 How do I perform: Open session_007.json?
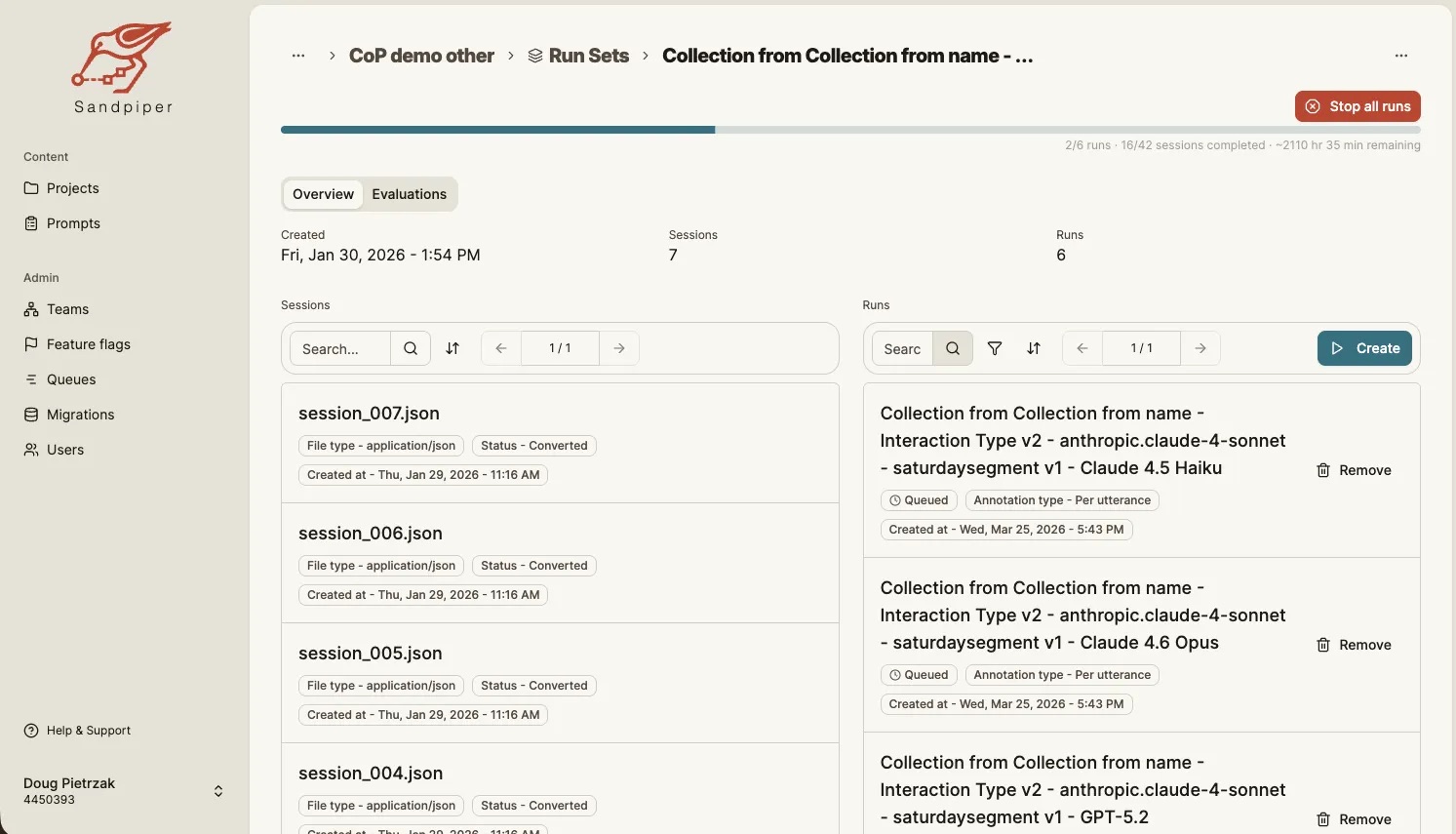(369, 414)
